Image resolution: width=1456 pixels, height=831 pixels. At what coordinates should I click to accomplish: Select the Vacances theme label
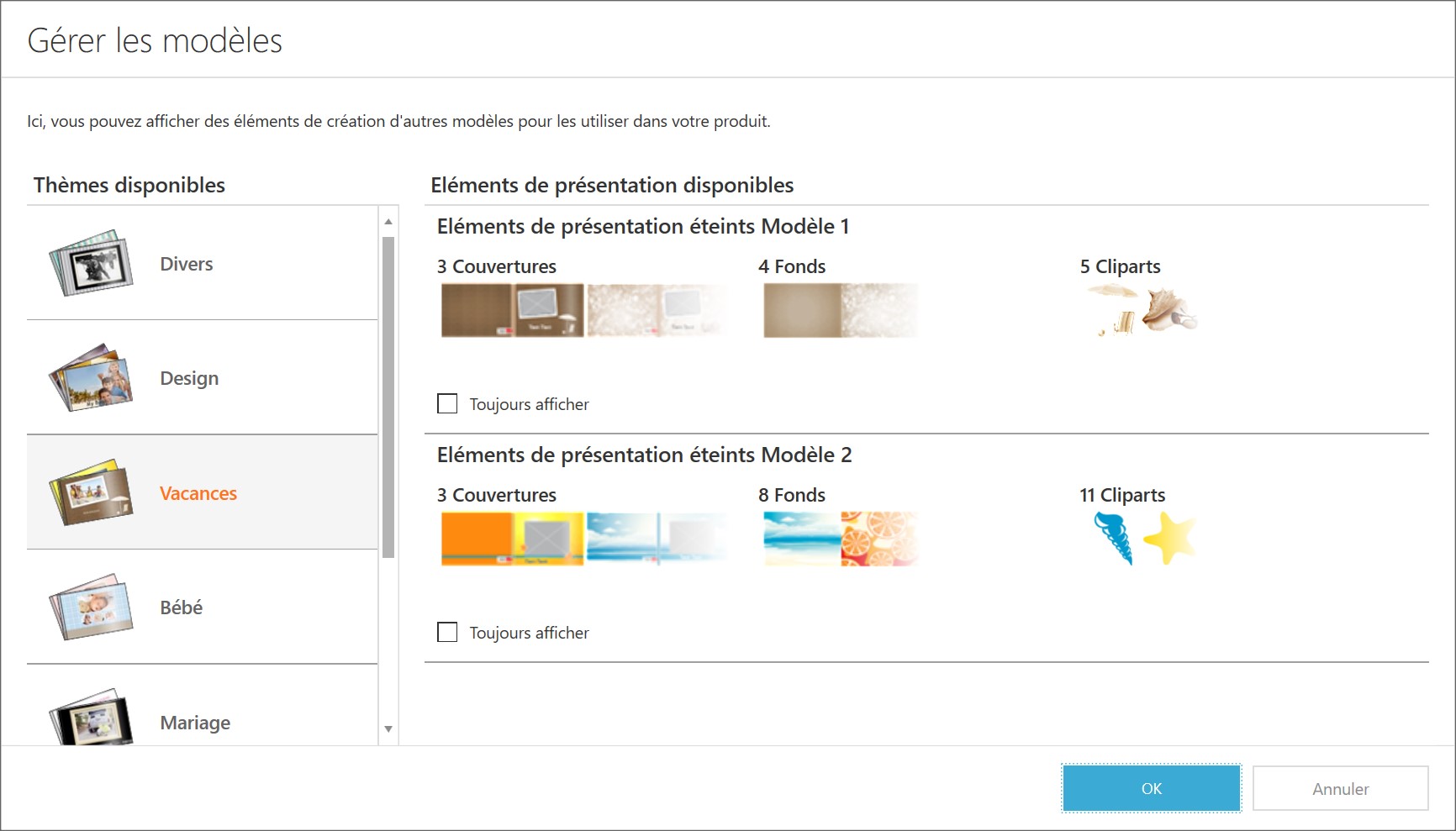point(198,493)
